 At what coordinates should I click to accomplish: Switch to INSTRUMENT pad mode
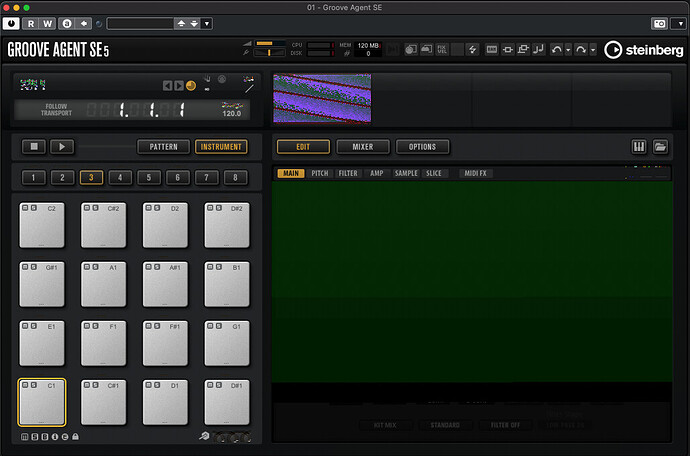[221, 147]
